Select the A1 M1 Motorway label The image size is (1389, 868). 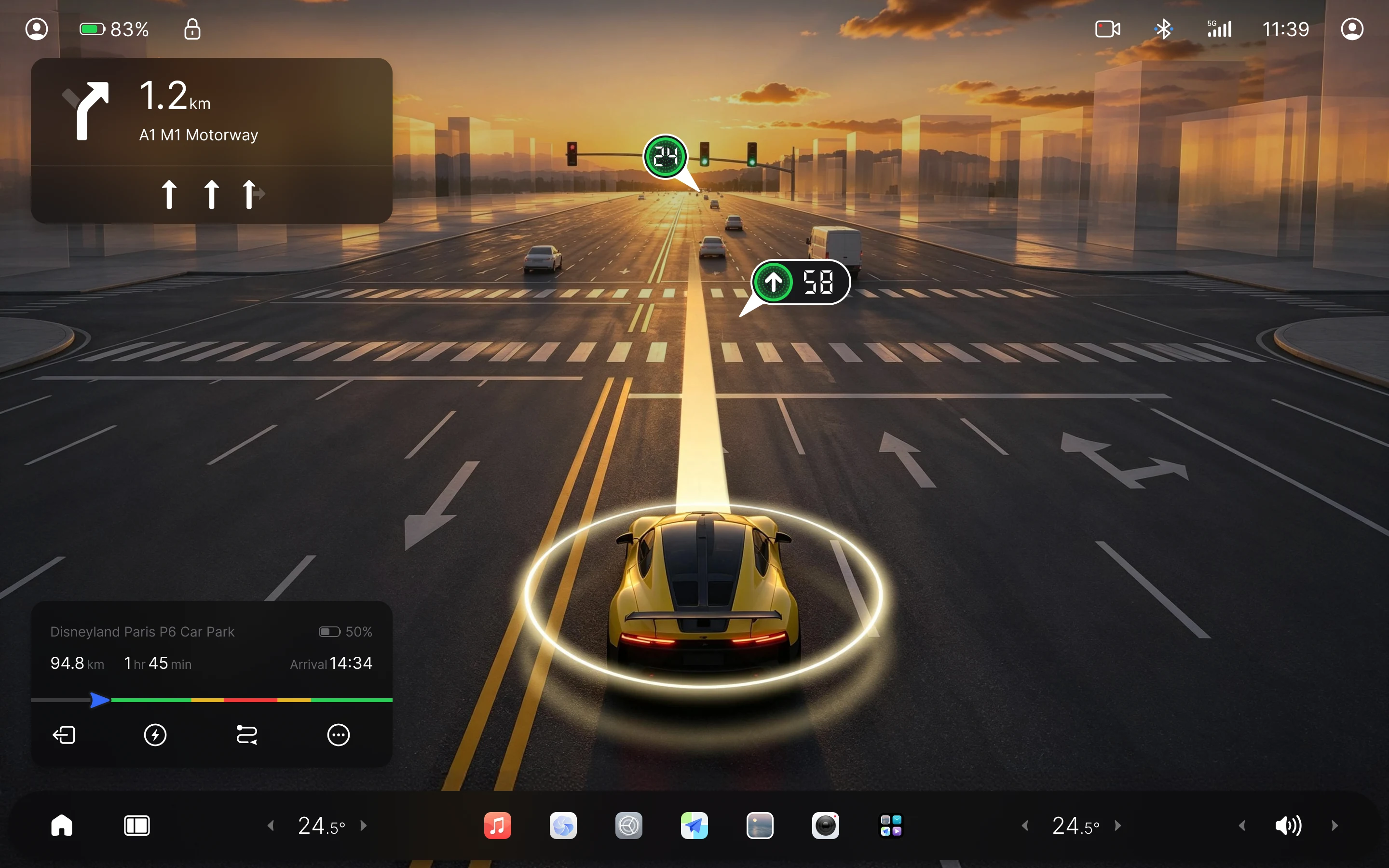point(199,135)
